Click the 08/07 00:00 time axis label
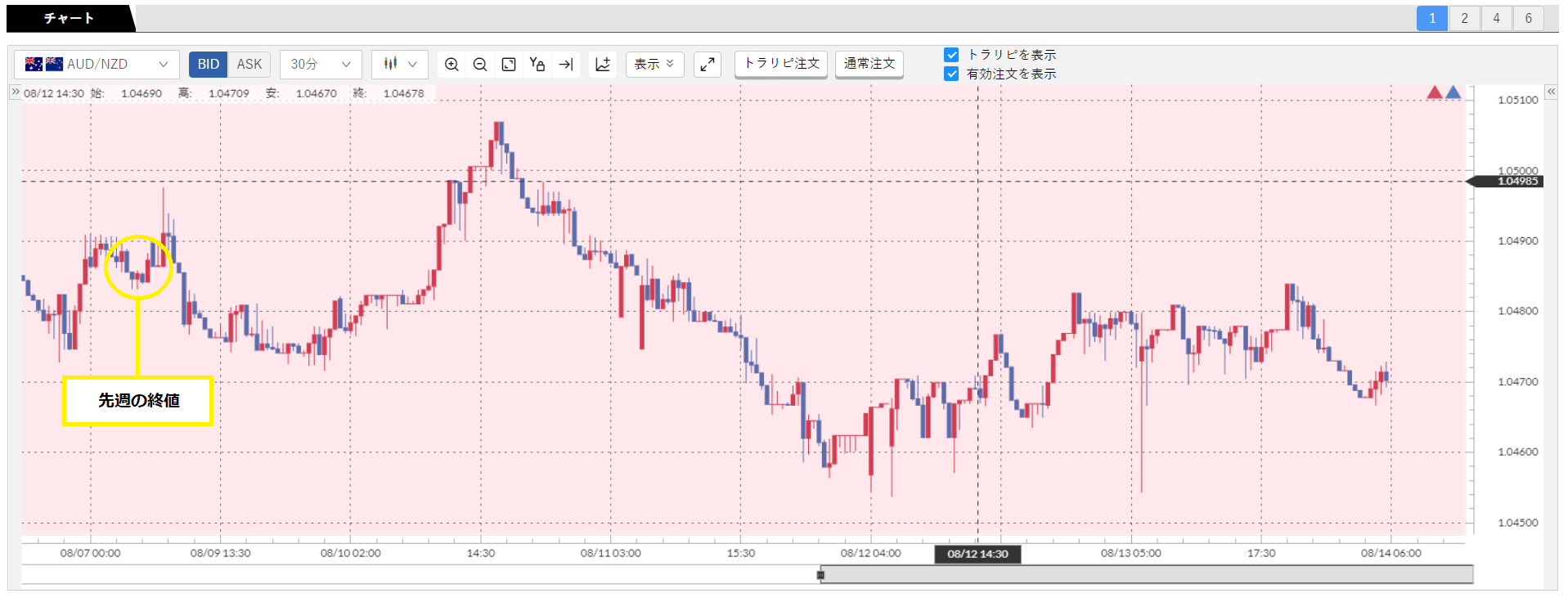The width and height of the screenshot is (1568, 598). (x=90, y=553)
